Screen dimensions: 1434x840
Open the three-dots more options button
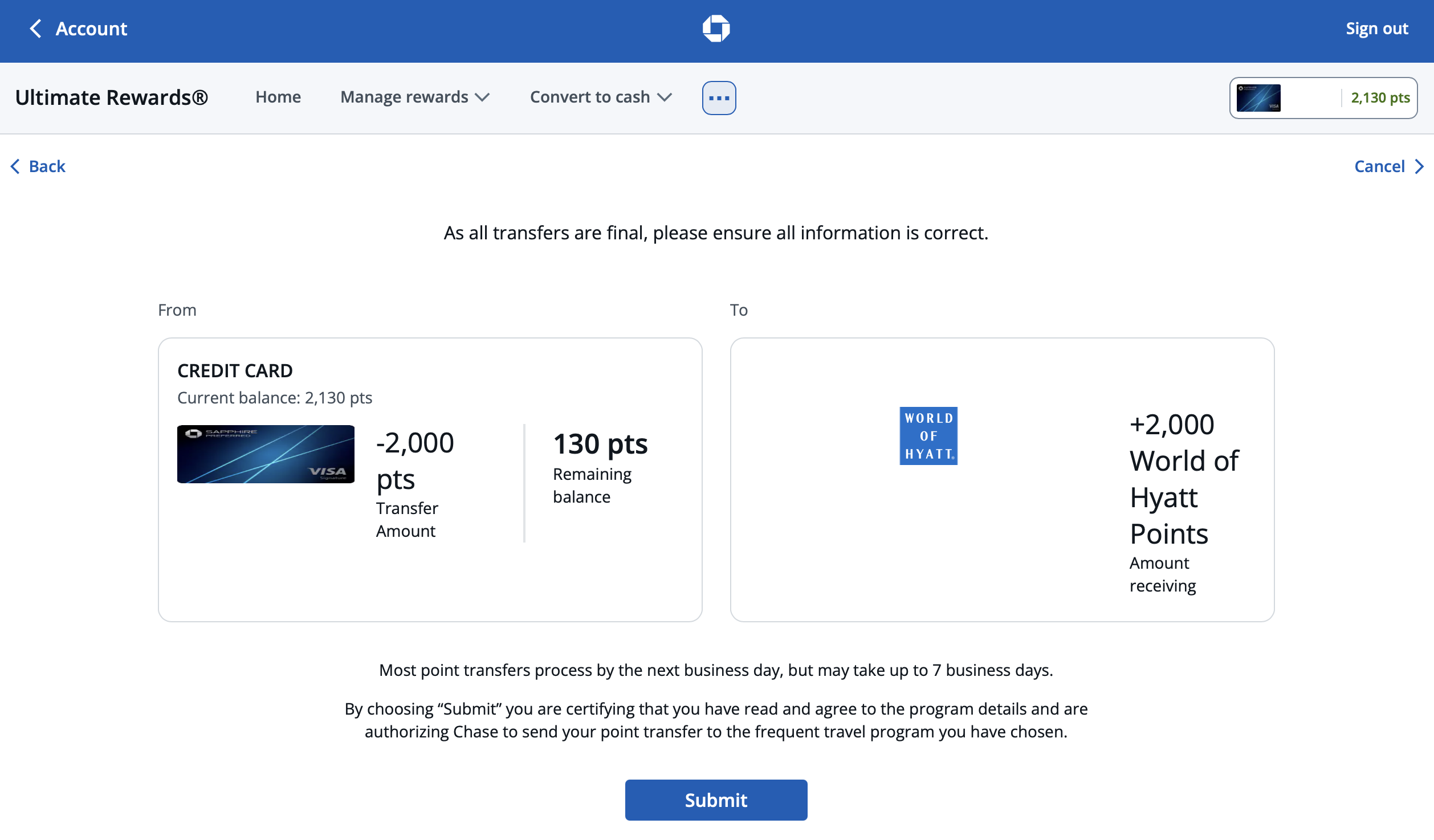pyautogui.click(x=719, y=98)
